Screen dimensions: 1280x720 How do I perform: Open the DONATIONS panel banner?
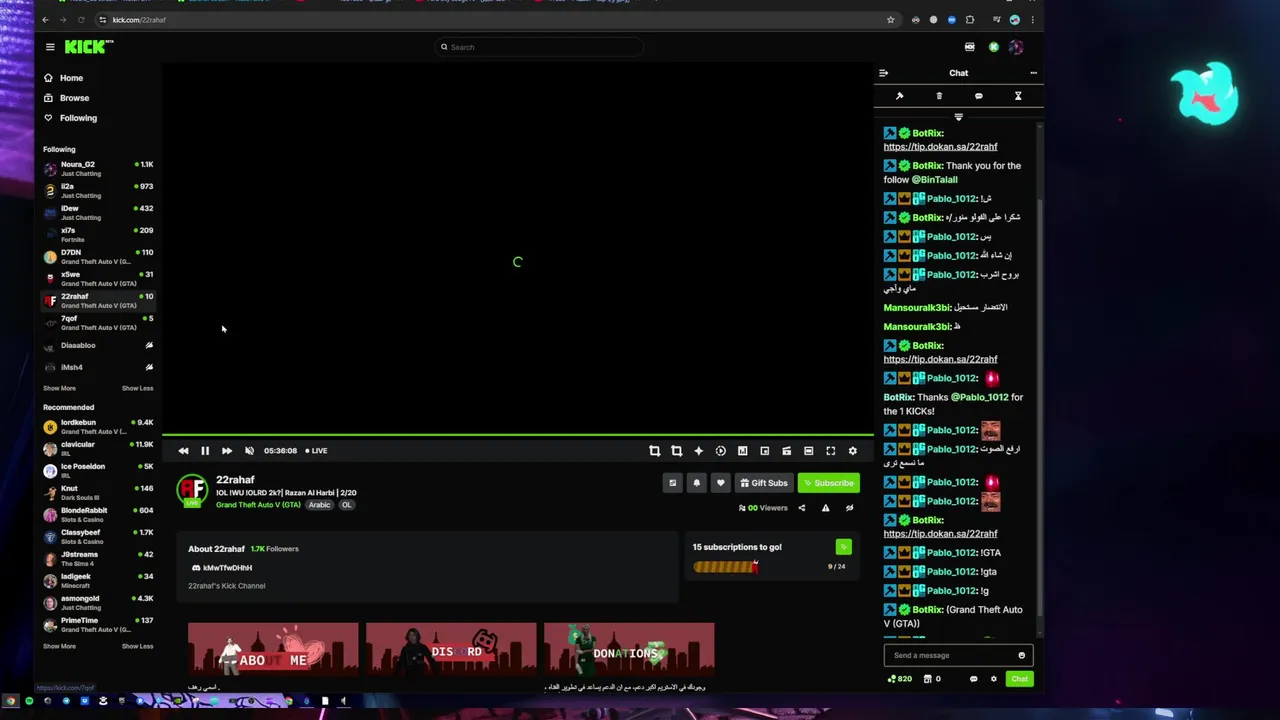629,651
